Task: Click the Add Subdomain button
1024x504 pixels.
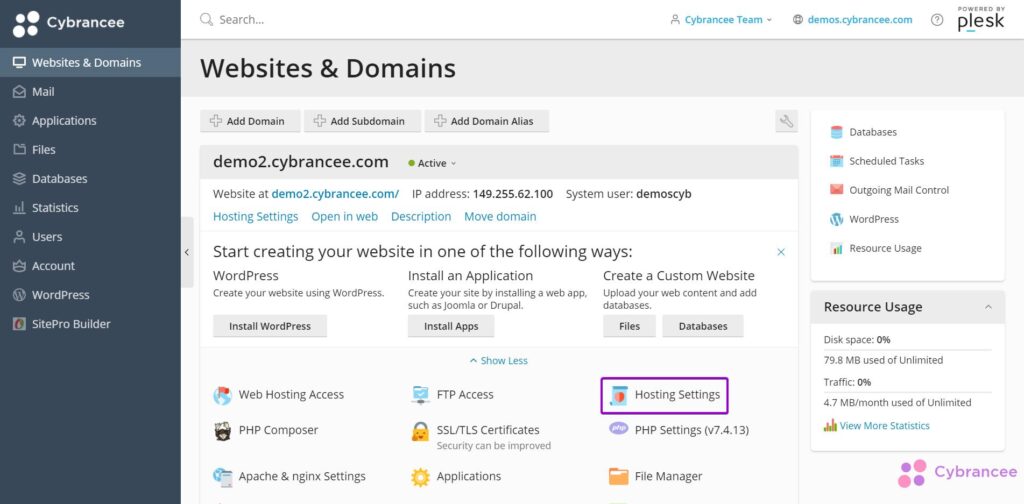Action: [362, 121]
